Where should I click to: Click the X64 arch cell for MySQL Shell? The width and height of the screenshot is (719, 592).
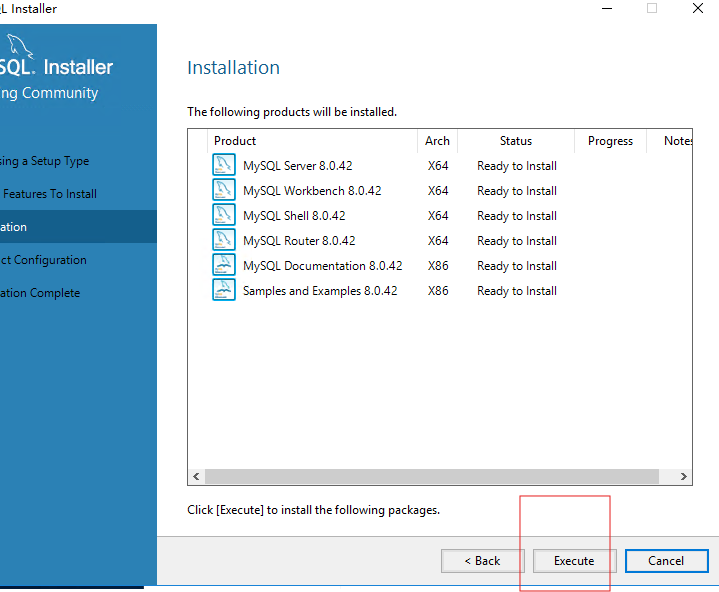(438, 216)
